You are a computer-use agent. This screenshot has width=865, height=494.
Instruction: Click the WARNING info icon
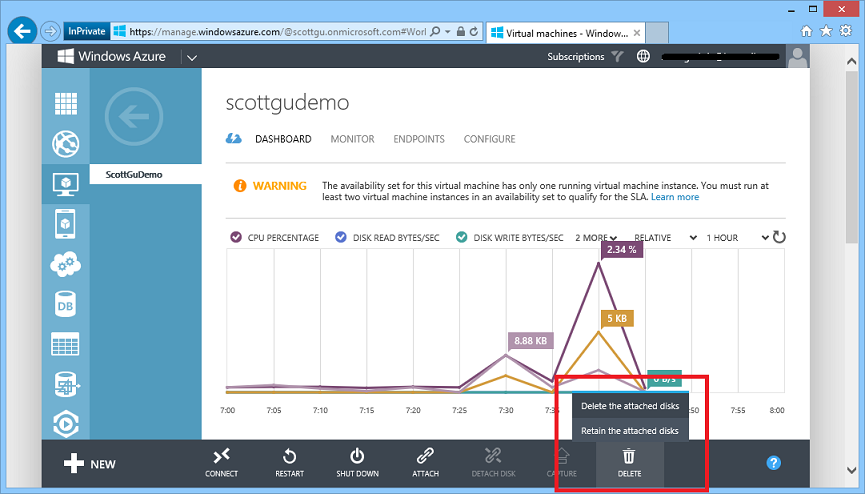tap(239, 186)
